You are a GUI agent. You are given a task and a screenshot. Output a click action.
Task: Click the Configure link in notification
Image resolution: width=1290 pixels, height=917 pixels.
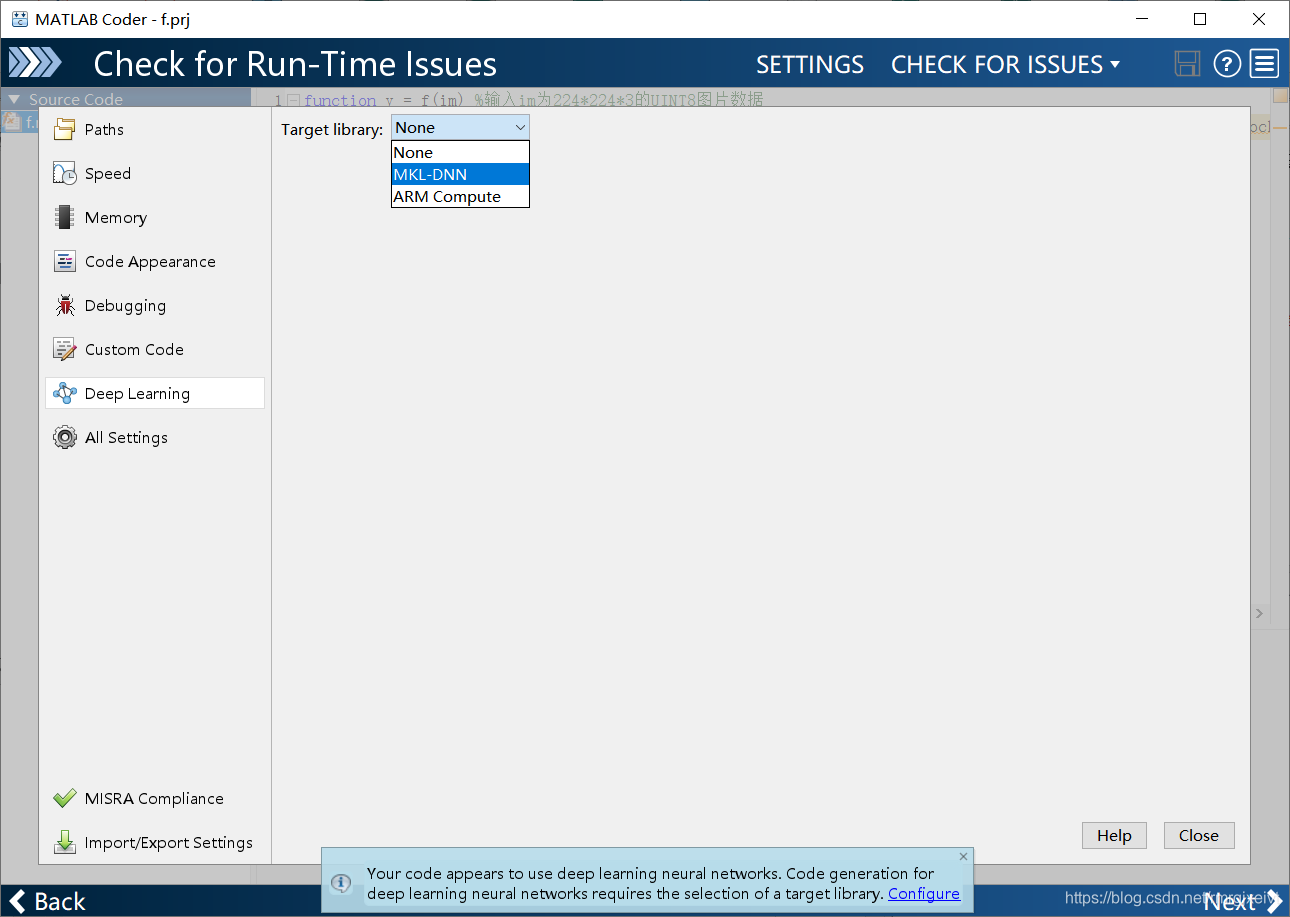coord(924,894)
